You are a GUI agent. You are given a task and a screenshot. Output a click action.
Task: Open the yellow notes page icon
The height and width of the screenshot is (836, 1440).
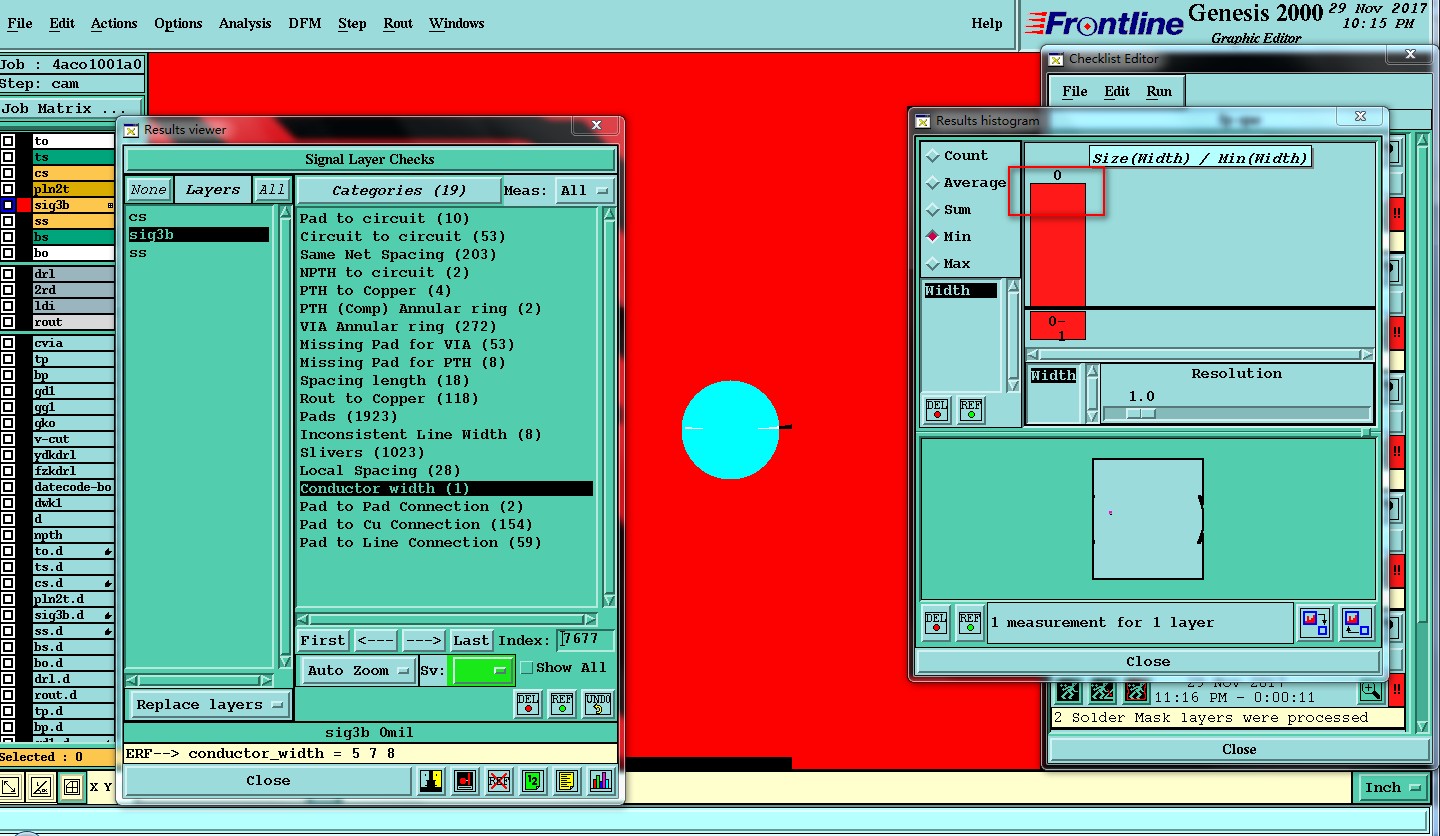click(567, 781)
